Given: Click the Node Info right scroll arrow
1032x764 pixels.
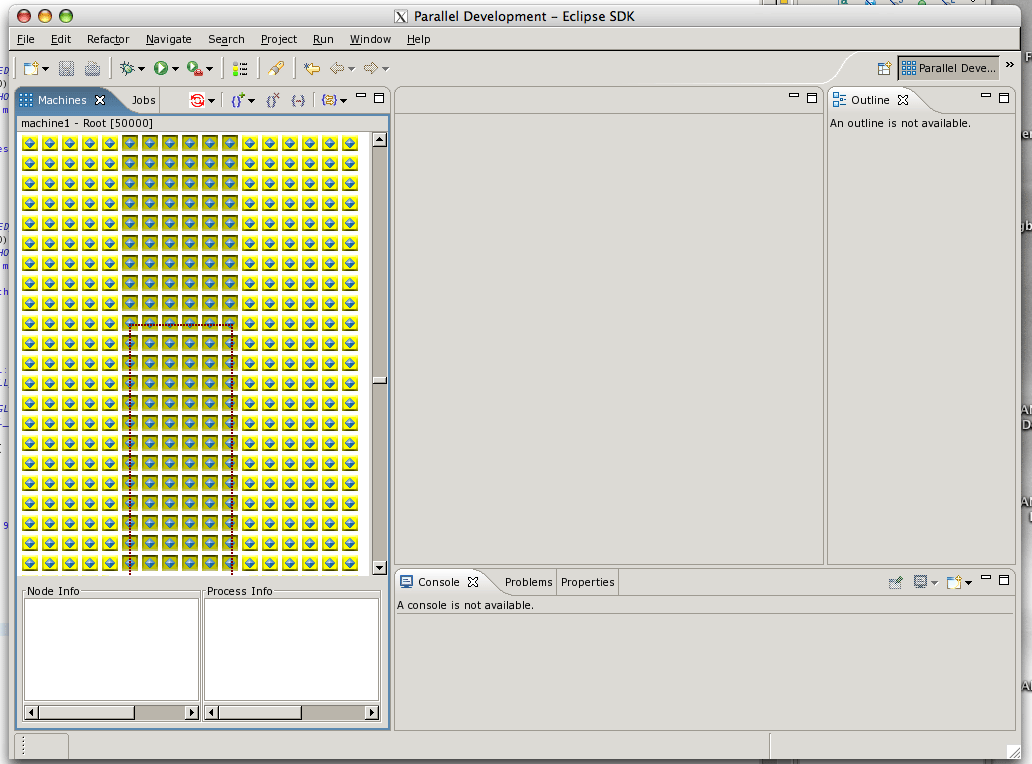Looking at the screenshot, I should (x=192, y=713).
